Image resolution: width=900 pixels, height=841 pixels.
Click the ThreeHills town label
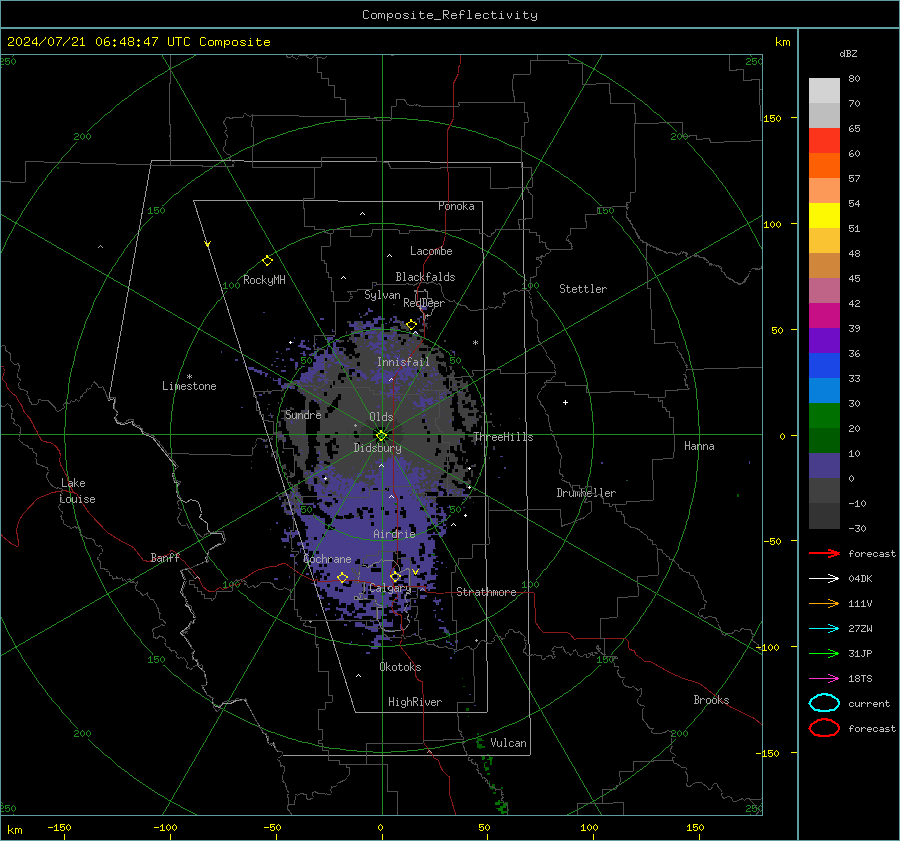[503, 437]
